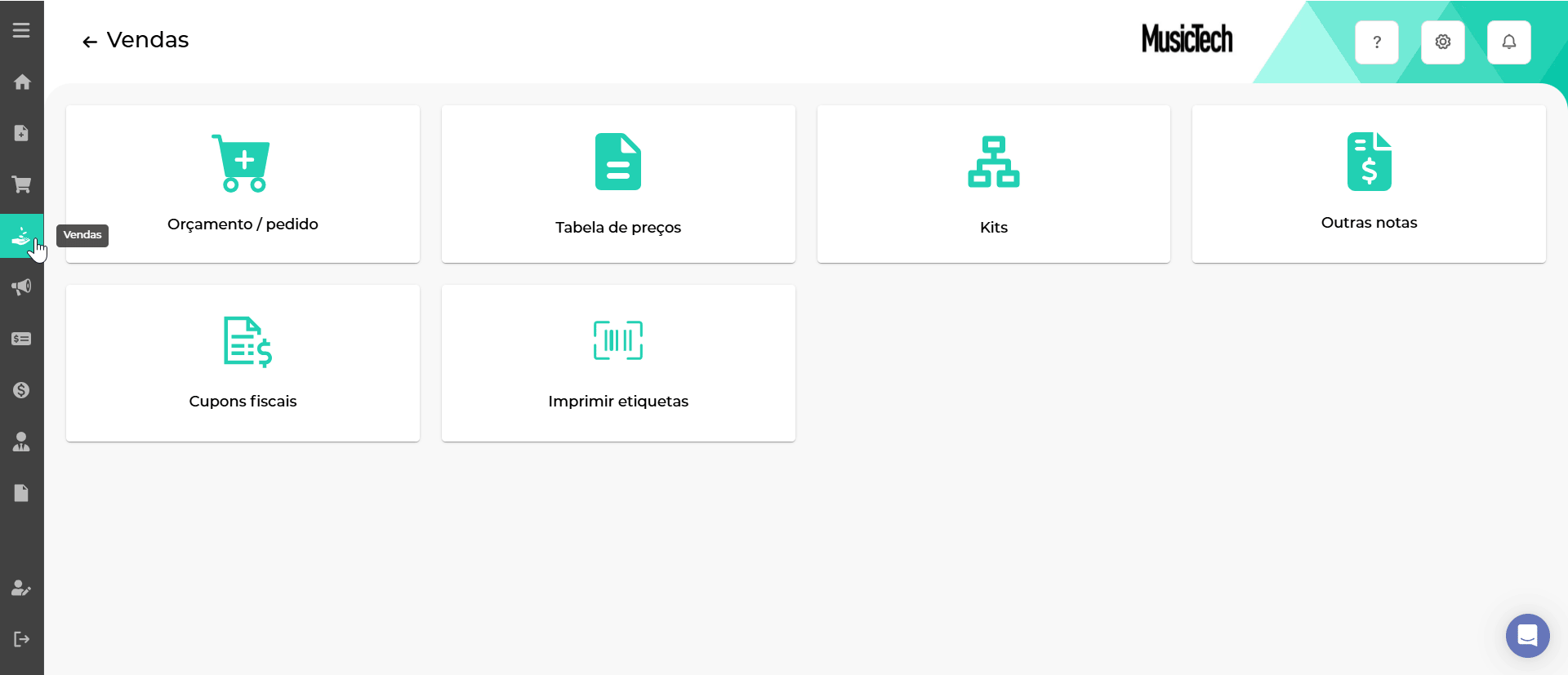The height and width of the screenshot is (675, 1568).
Task: Open the chat support bubble
Action: [x=1527, y=635]
